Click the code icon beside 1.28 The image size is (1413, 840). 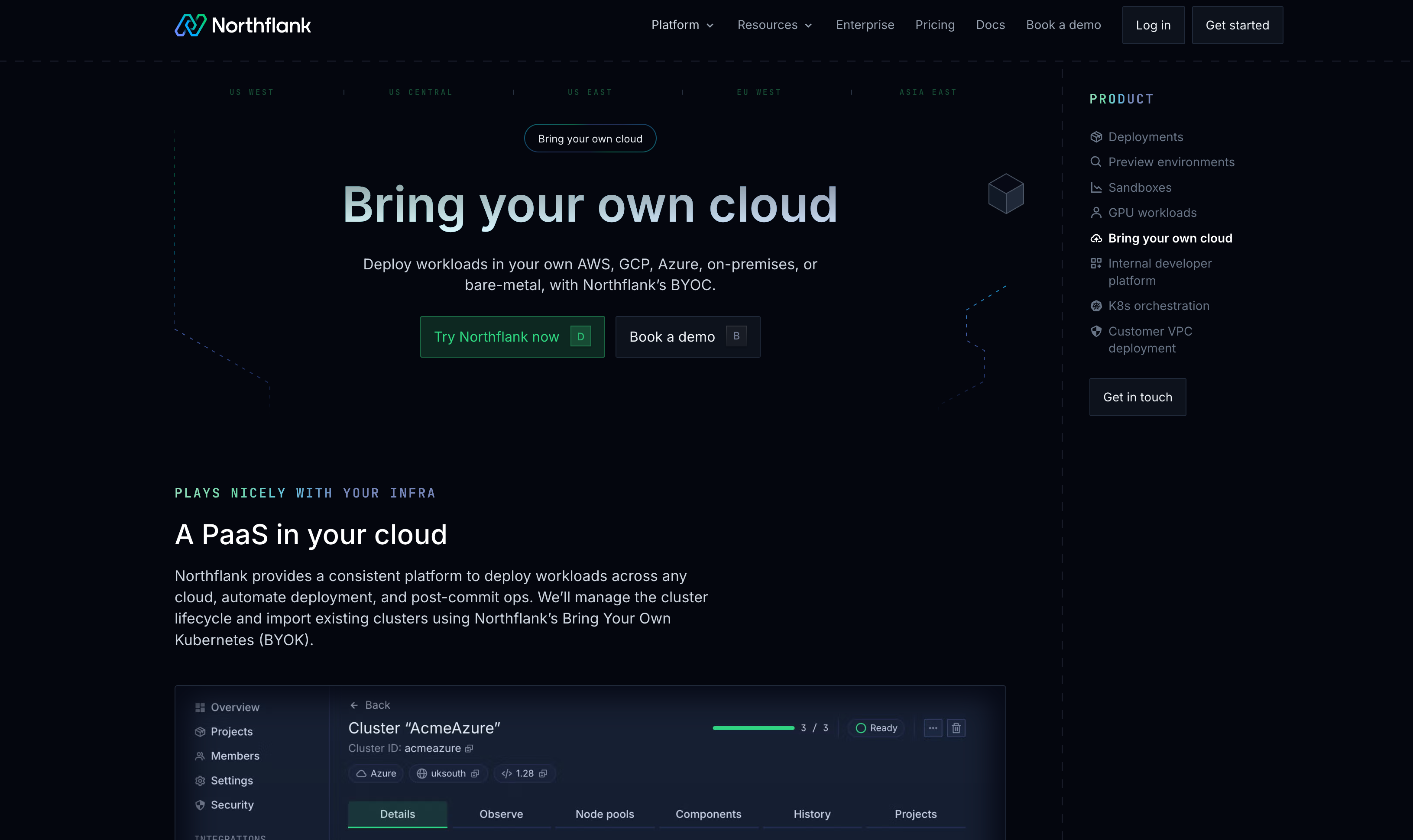point(507,774)
